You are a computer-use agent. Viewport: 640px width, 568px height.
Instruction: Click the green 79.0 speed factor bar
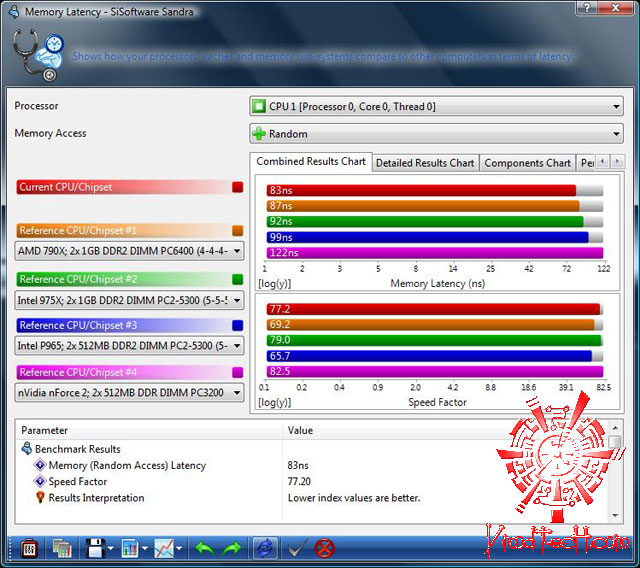coord(434,340)
